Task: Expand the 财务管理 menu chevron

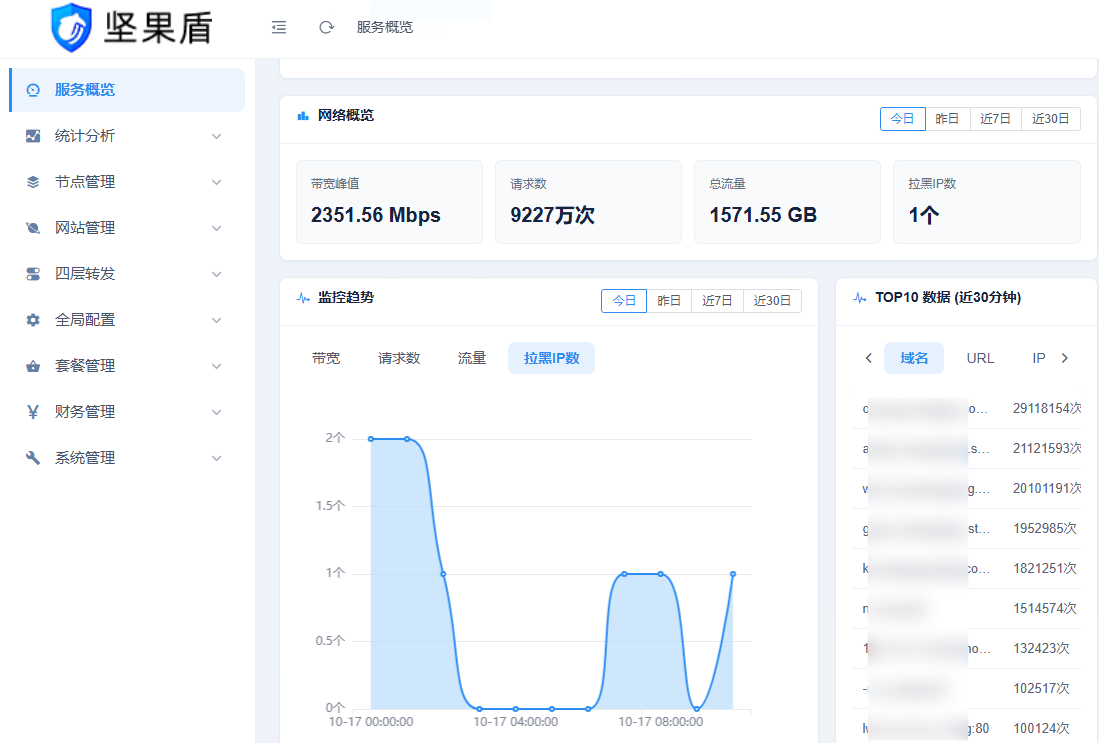Action: click(217, 411)
